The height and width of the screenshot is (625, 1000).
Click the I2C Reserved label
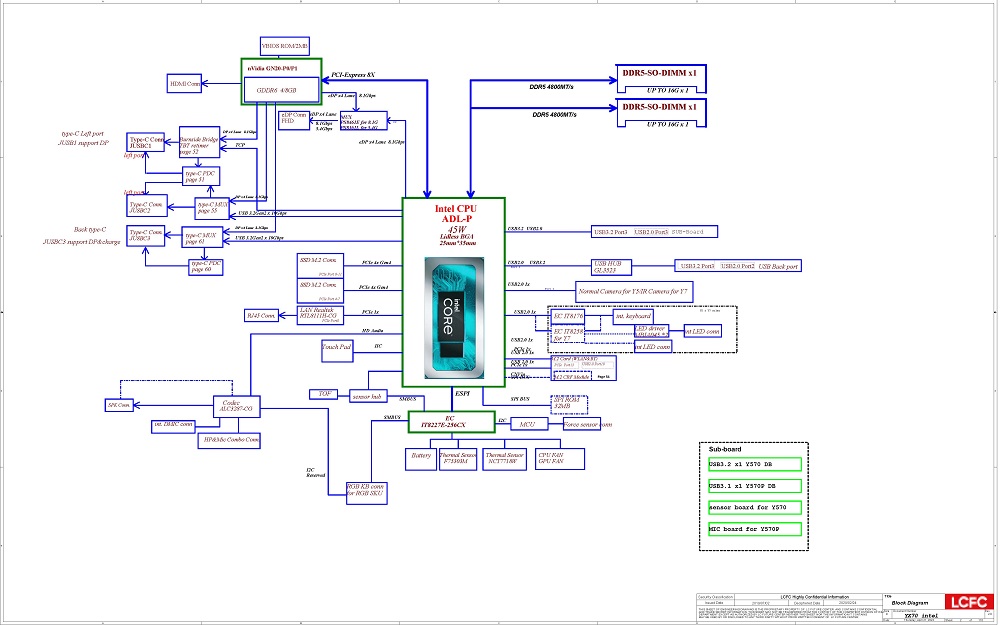pos(316,473)
